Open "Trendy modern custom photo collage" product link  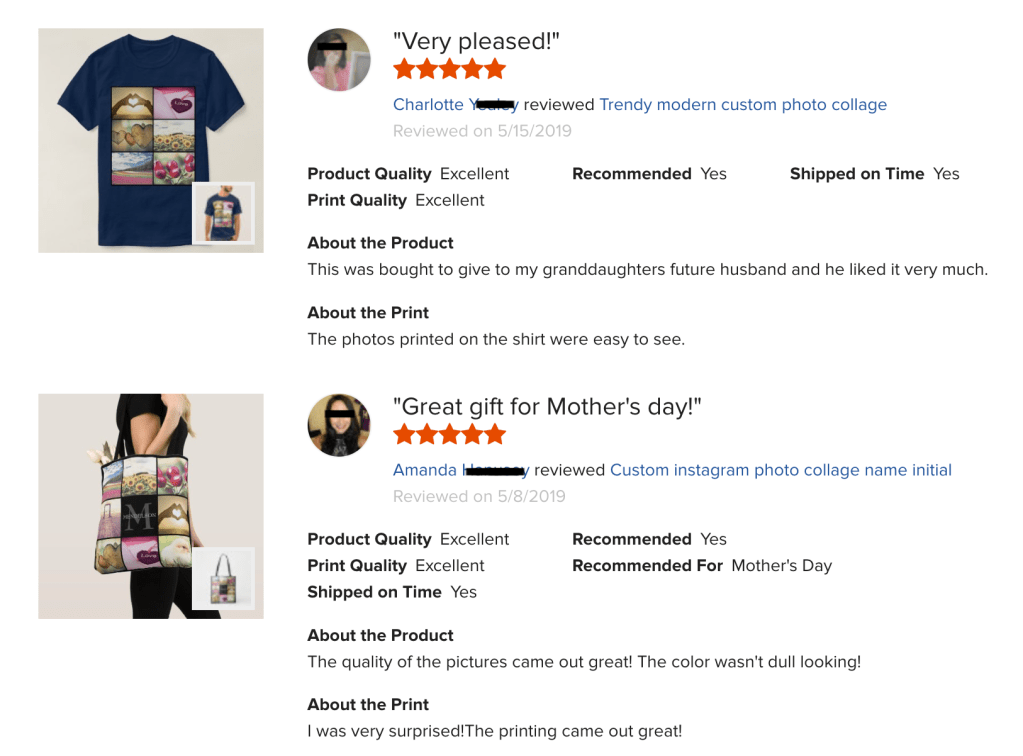click(x=742, y=105)
